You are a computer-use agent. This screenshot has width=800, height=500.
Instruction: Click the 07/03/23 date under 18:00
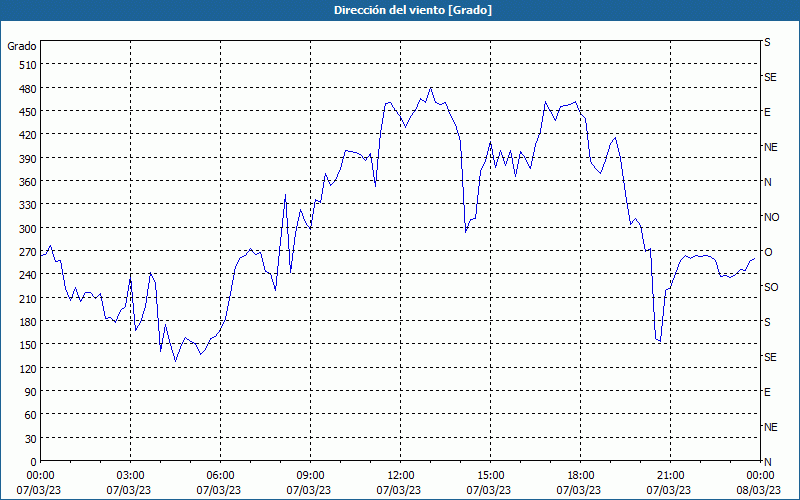(579, 490)
